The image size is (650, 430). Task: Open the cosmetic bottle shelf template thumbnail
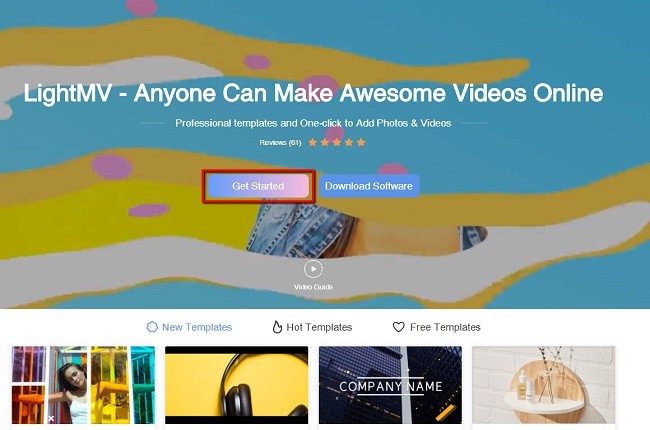[544, 385]
